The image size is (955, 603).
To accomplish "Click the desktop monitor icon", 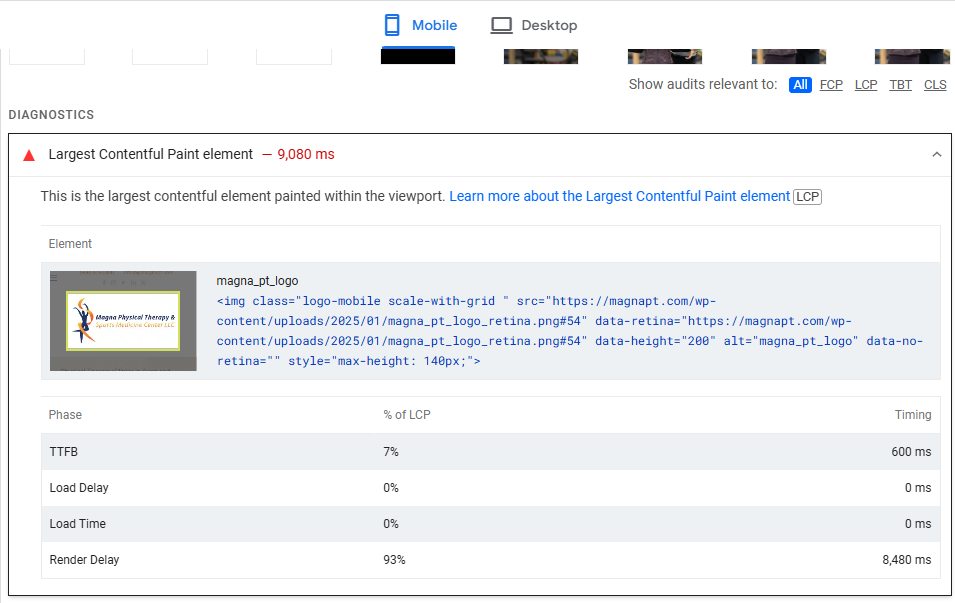I will click(x=501, y=25).
